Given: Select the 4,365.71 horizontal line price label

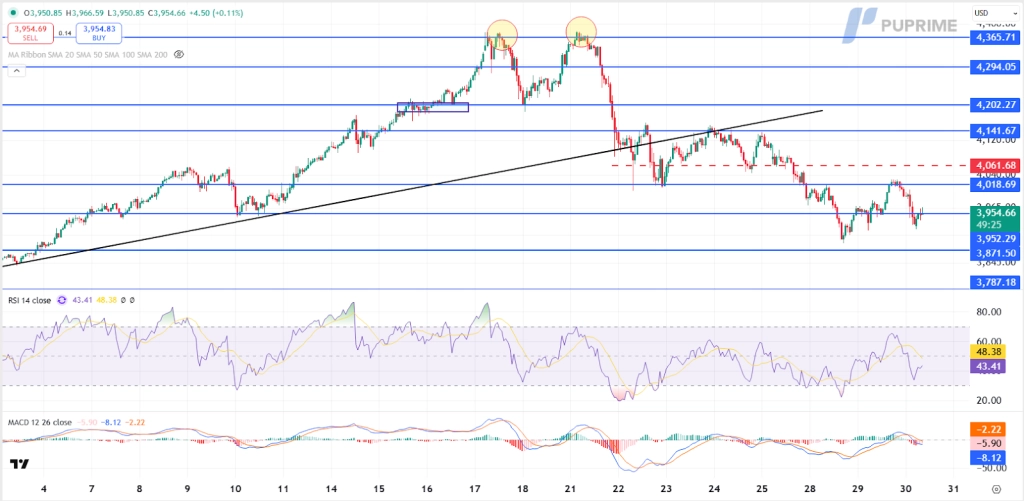Looking at the screenshot, I should 993,38.
